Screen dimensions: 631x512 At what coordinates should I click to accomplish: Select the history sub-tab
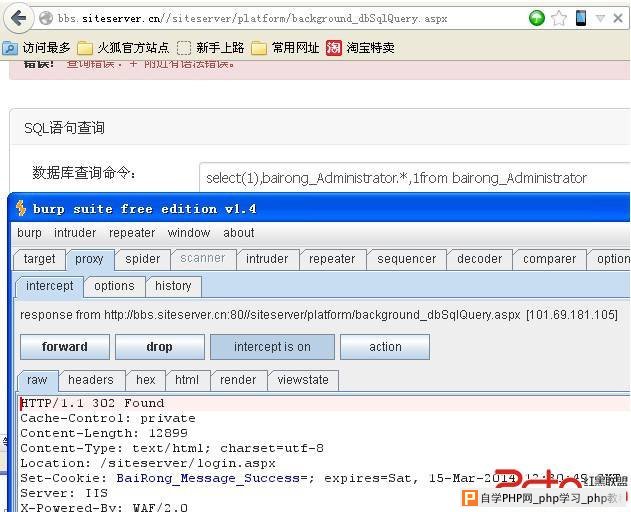(173, 286)
